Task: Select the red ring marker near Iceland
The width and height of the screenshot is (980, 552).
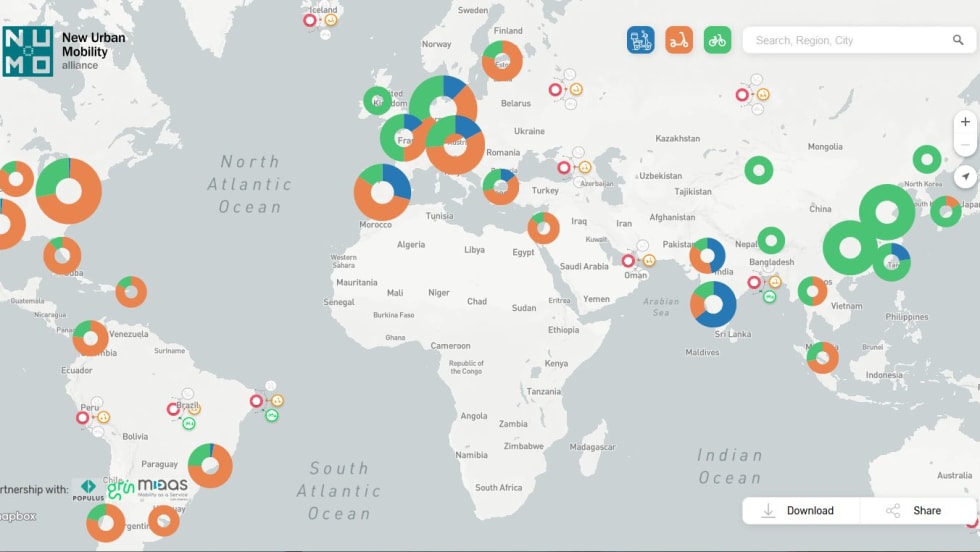Action: pyautogui.click(x=310, y=19)
